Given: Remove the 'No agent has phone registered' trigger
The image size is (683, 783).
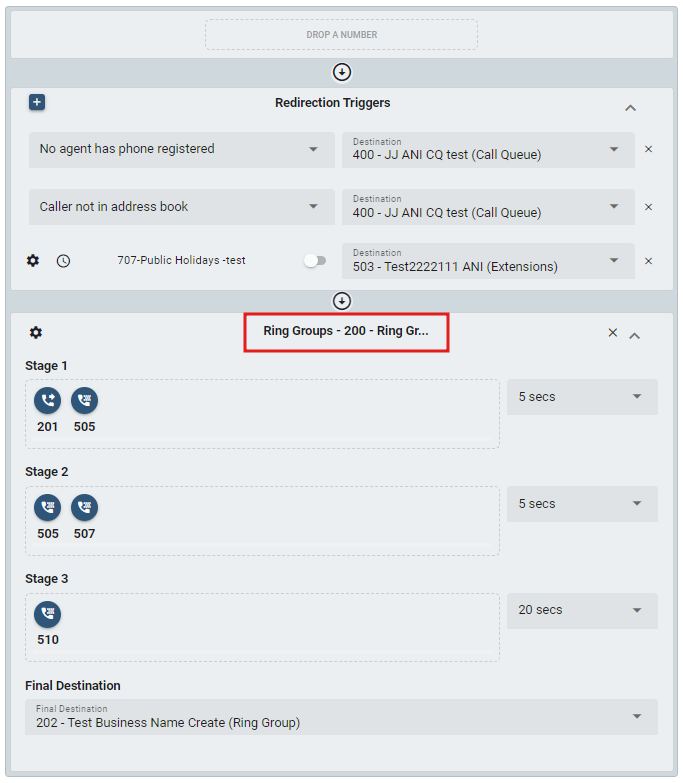Looking at the screenshot, I should (x=648, y=149).
